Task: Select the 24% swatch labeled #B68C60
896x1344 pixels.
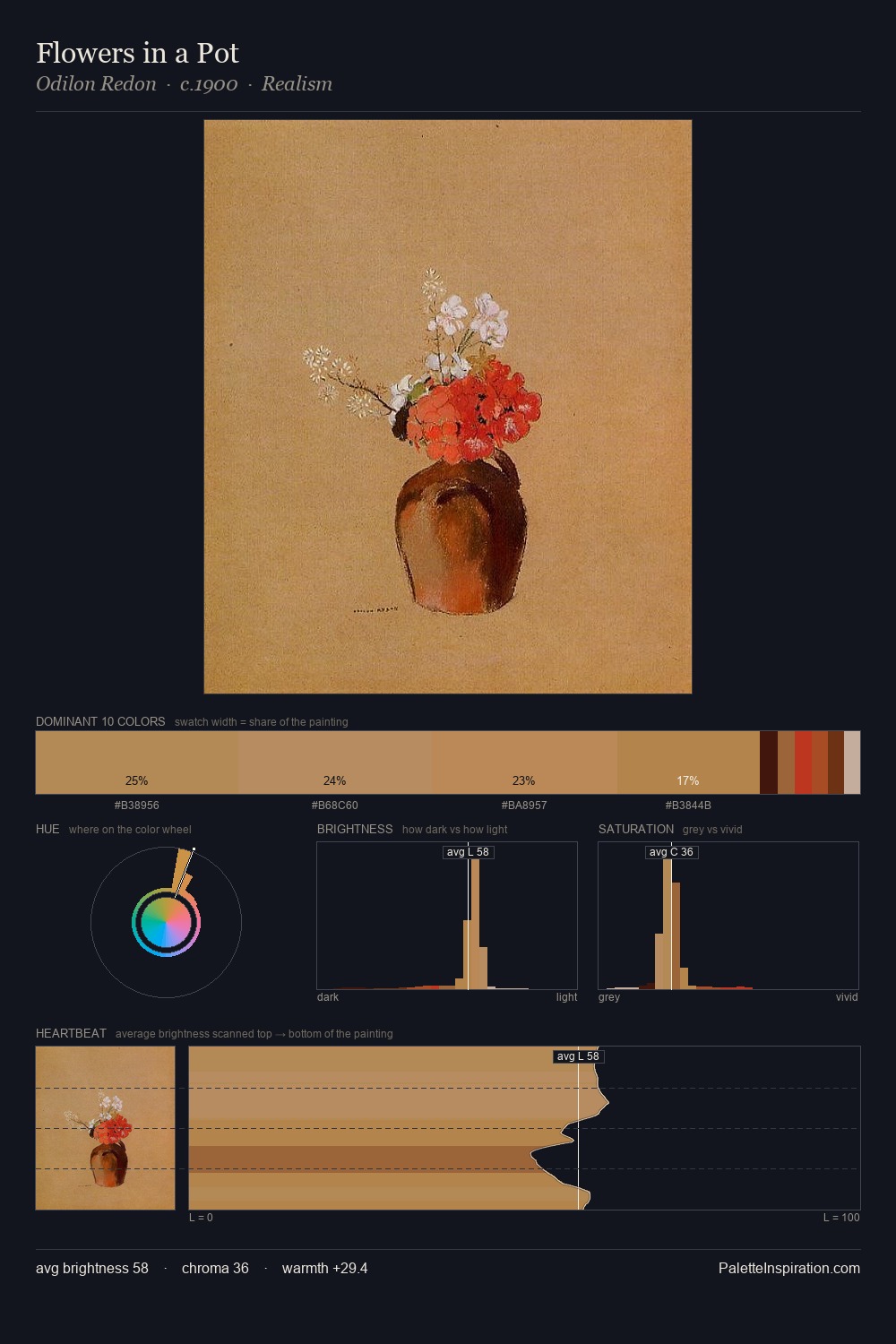Action: coord(335,762)
